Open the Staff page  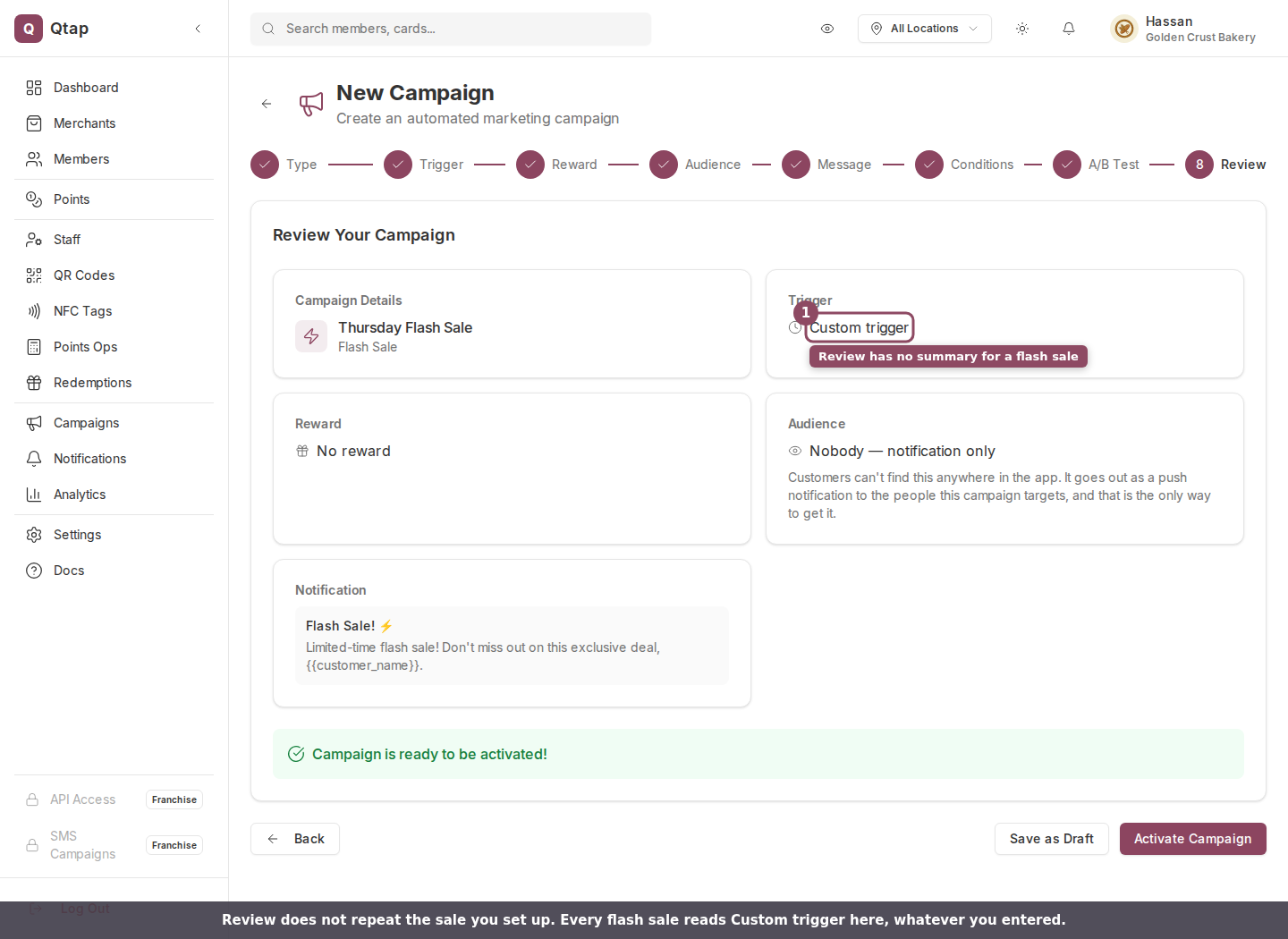114,240
